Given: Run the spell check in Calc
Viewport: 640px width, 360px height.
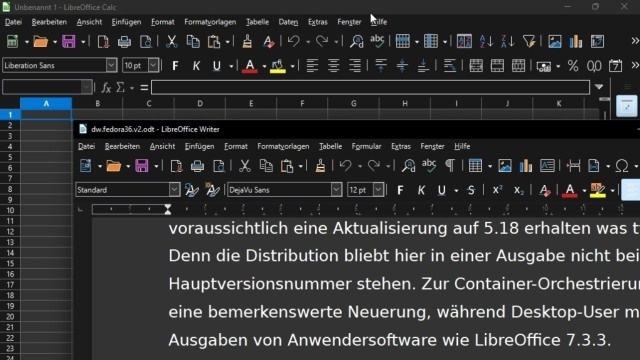Looking at the screenshot, I should click(x=377, y=41).
